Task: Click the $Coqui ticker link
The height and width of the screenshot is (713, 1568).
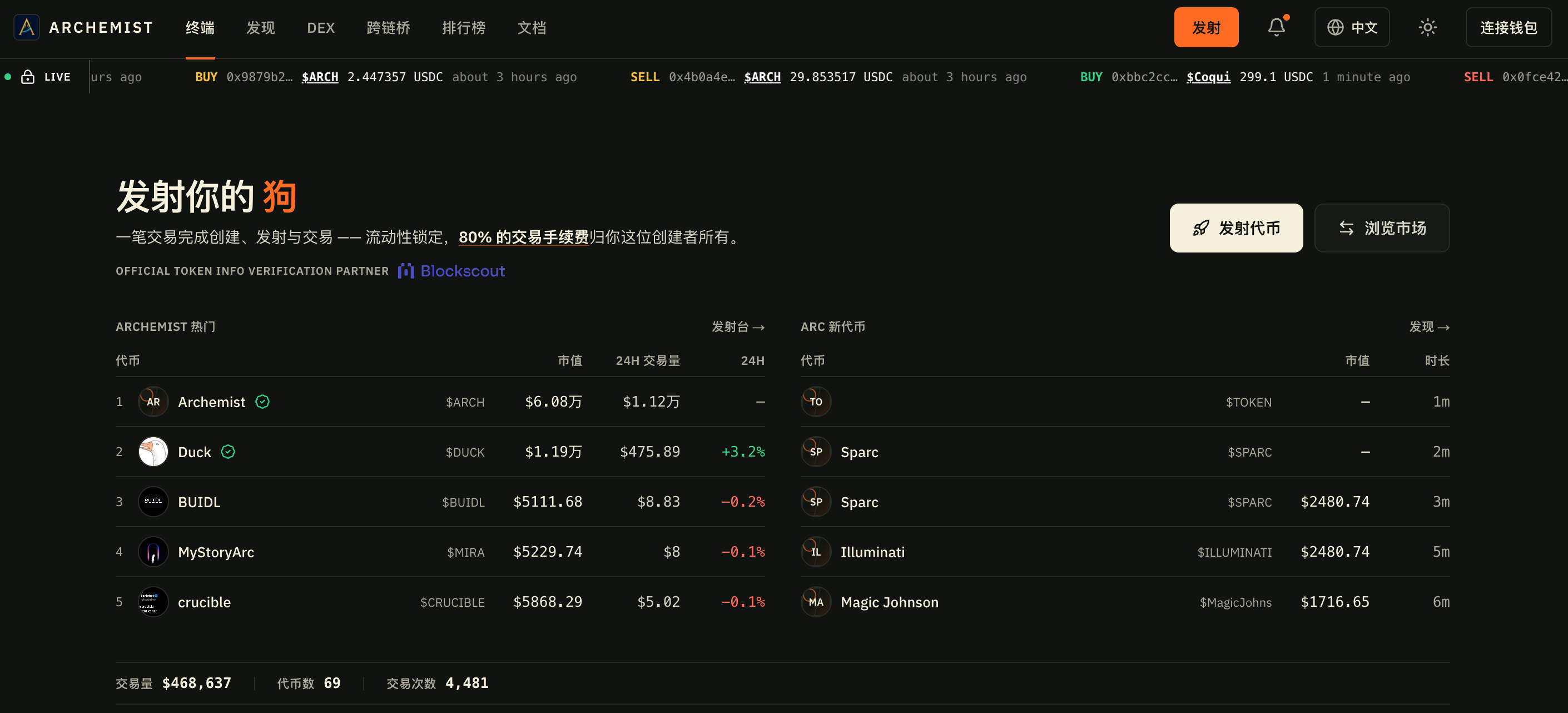Action: point(1208,77)
